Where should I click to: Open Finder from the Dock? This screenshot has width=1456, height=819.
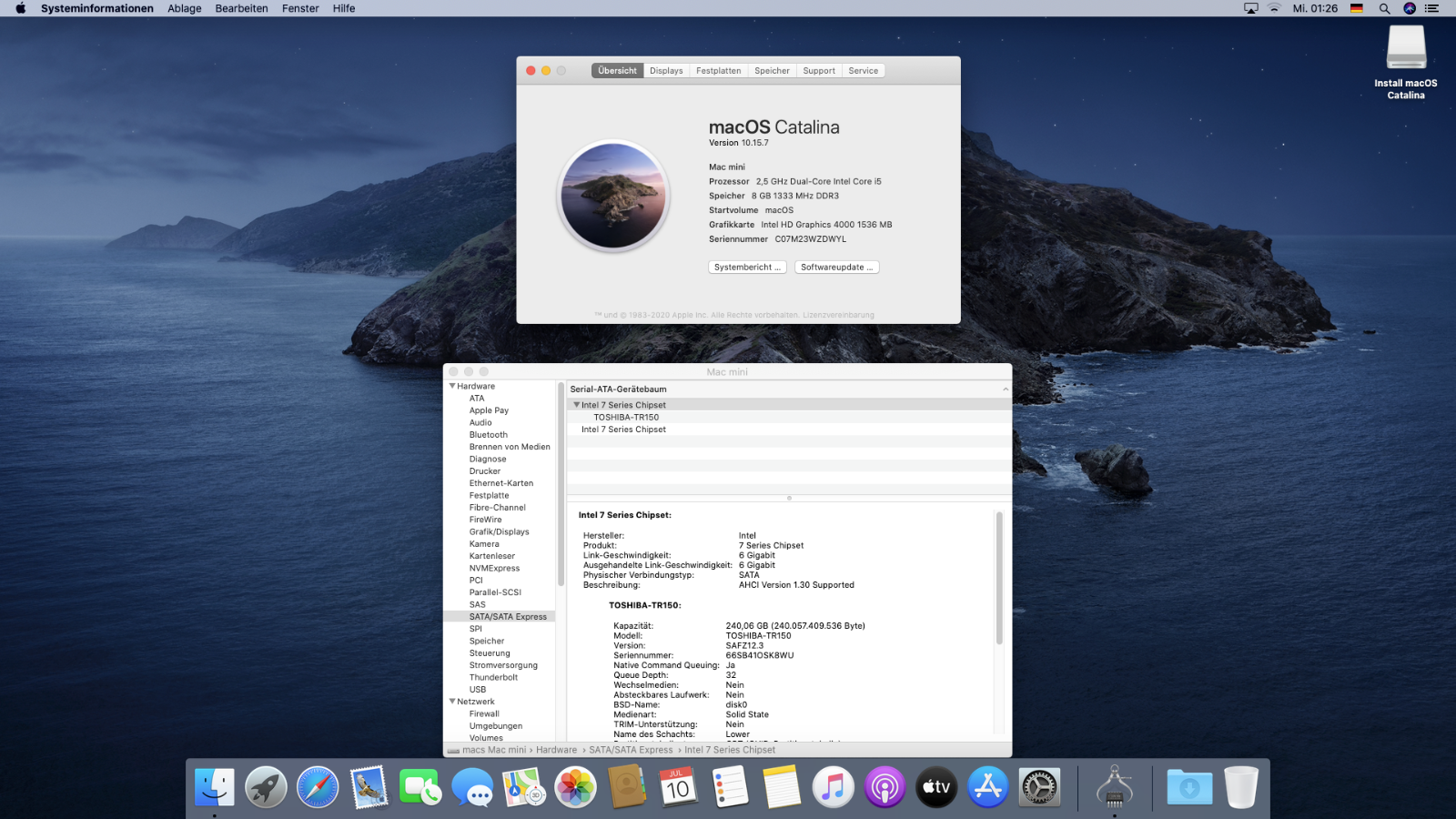(215, 787)
